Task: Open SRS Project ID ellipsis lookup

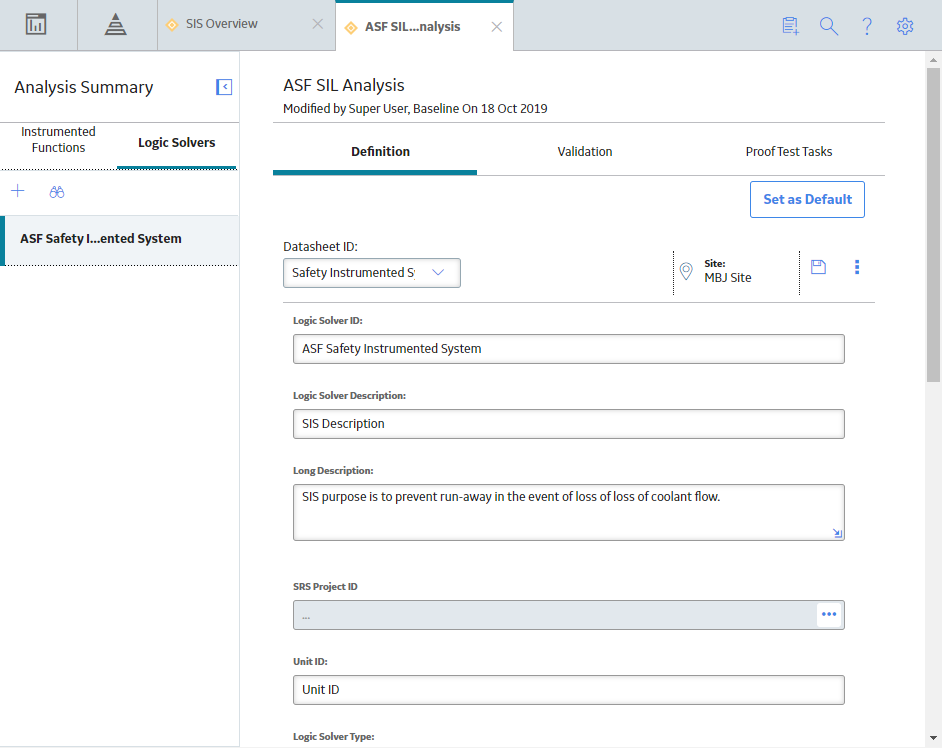Action: coord(829,614)
